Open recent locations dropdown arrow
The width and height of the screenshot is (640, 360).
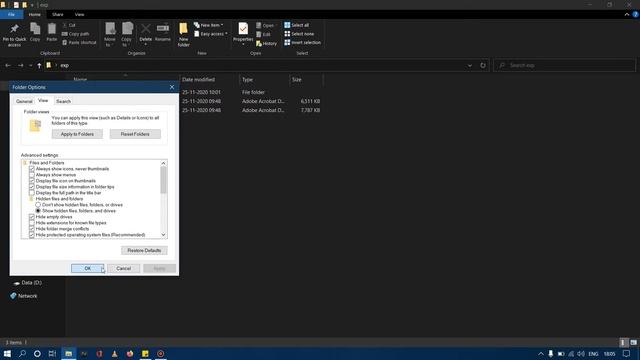[x=31, y=65]
